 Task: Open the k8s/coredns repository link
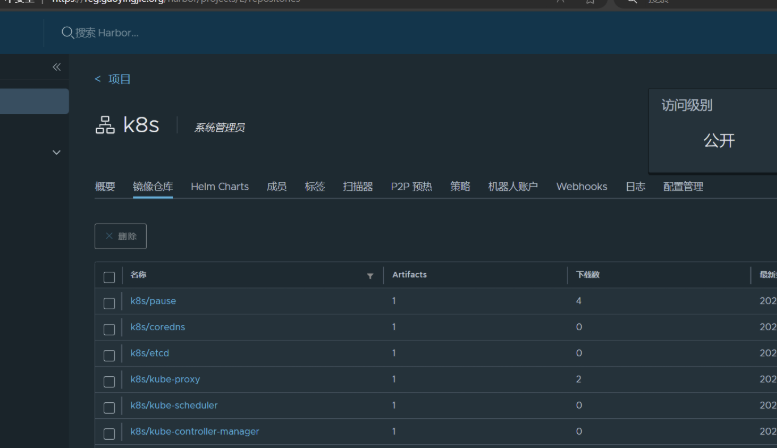point(158,327)
